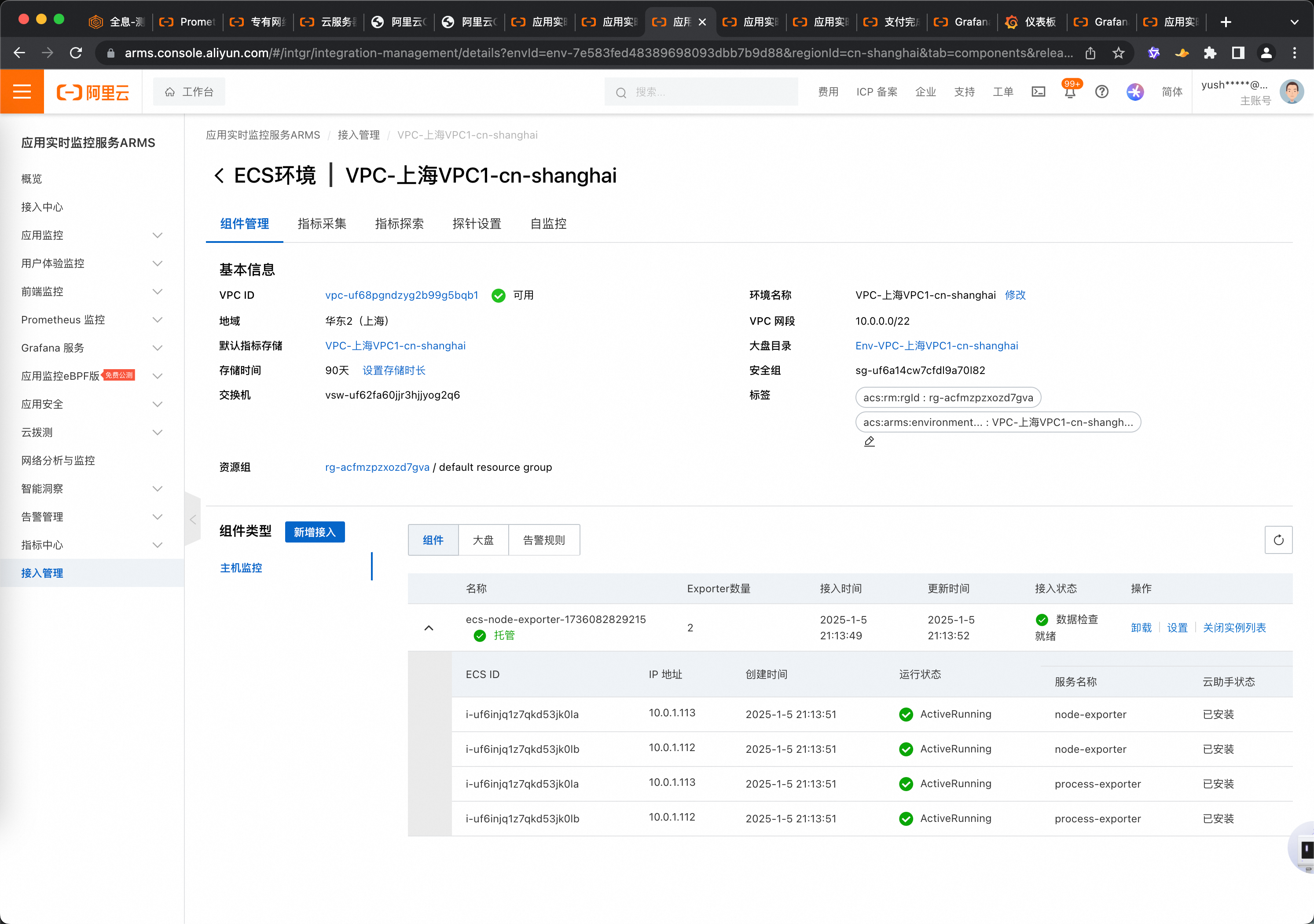Open the Chrome profile icon
Image resolution: width=1314 pixels, height=924 pixels.
point(1266,53)
